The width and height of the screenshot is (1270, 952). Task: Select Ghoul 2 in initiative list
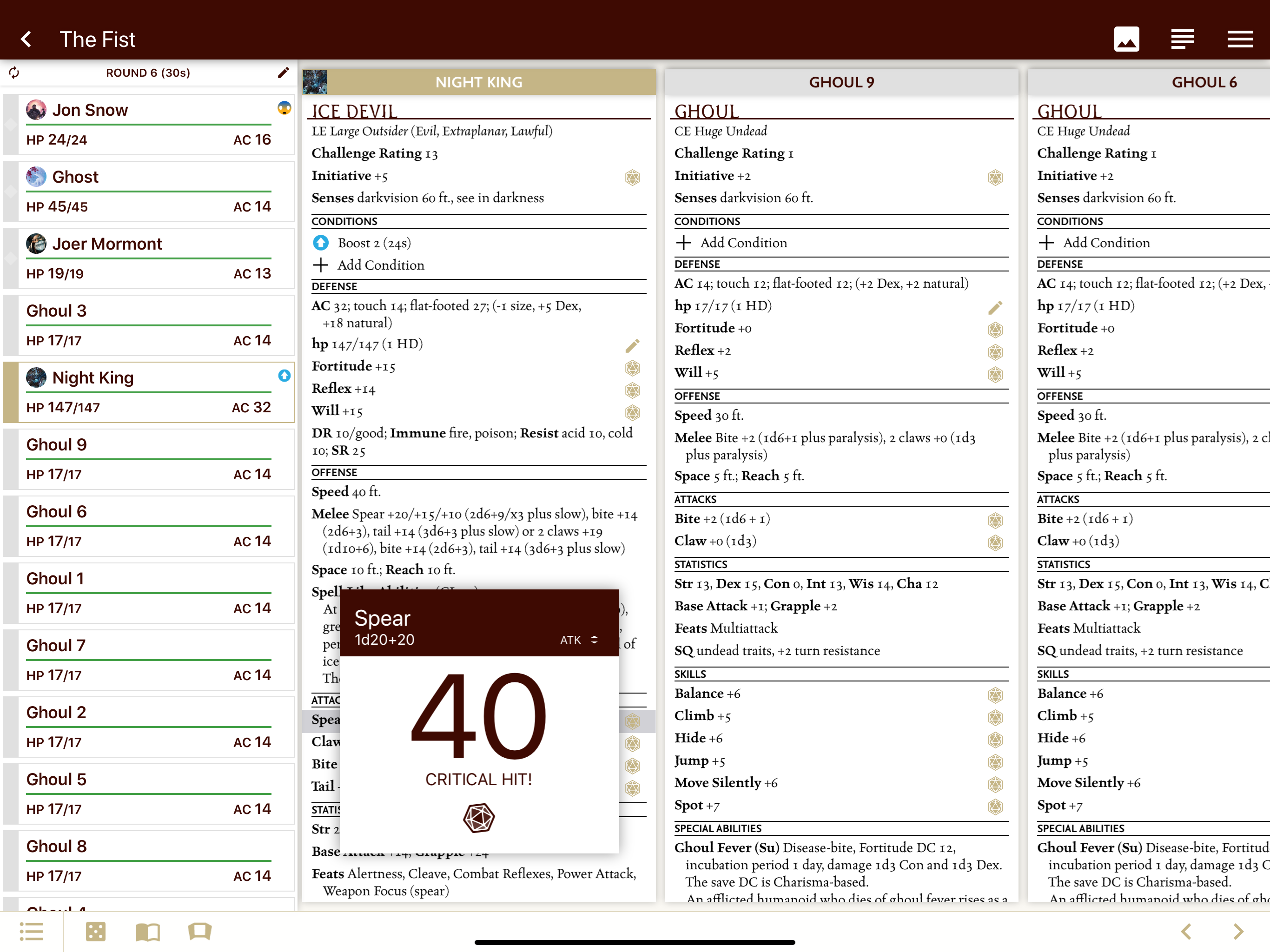149,727
